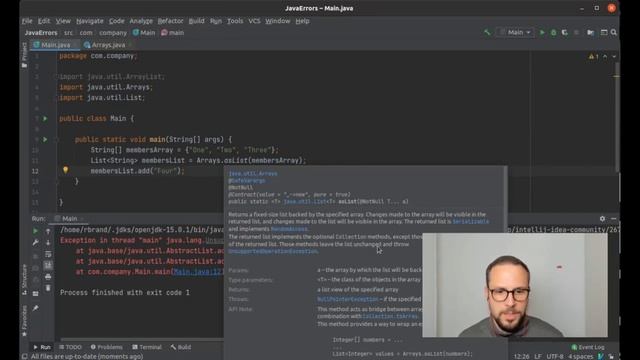Open the Navigate menu

point(90,21)
